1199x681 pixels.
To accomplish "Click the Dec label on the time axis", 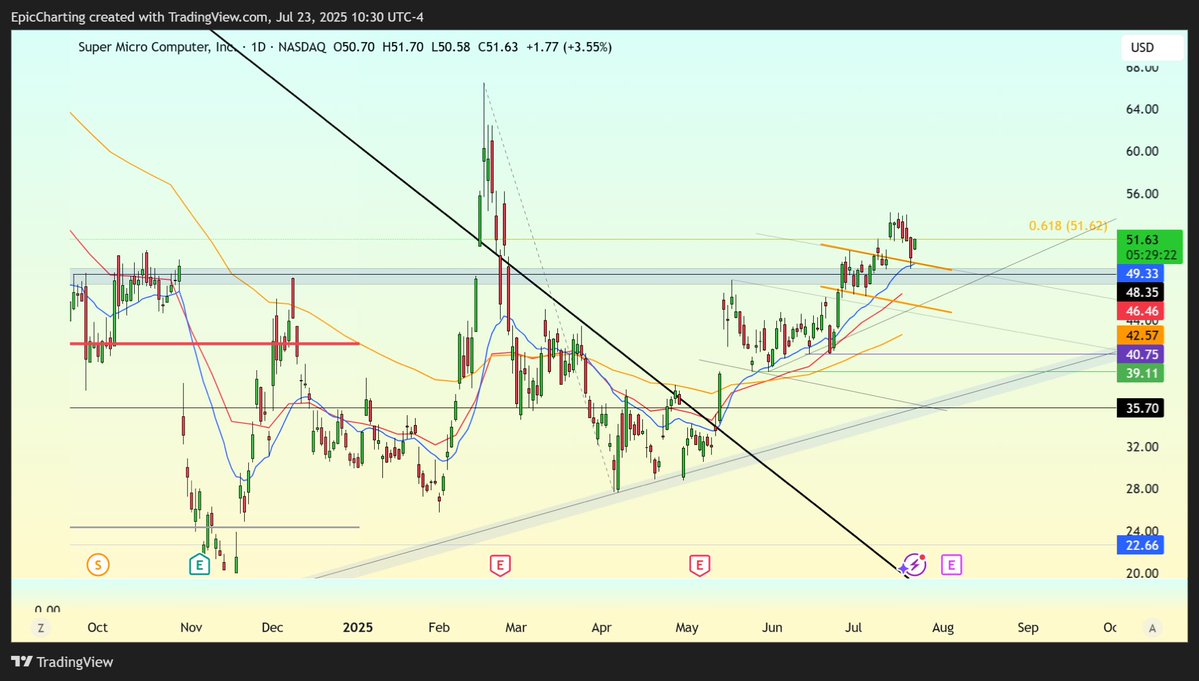I will [x=272, y=627].
